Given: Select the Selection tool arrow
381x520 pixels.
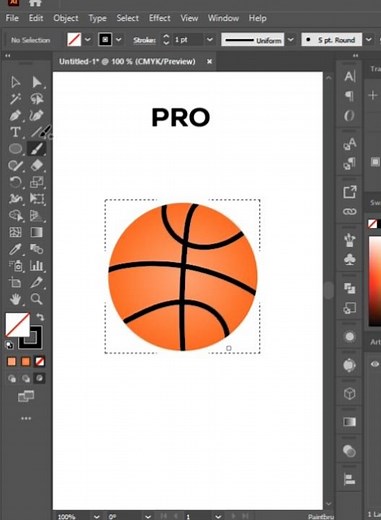Looking at the screenshot, I should pyautogui.click(x=15, y=82).
